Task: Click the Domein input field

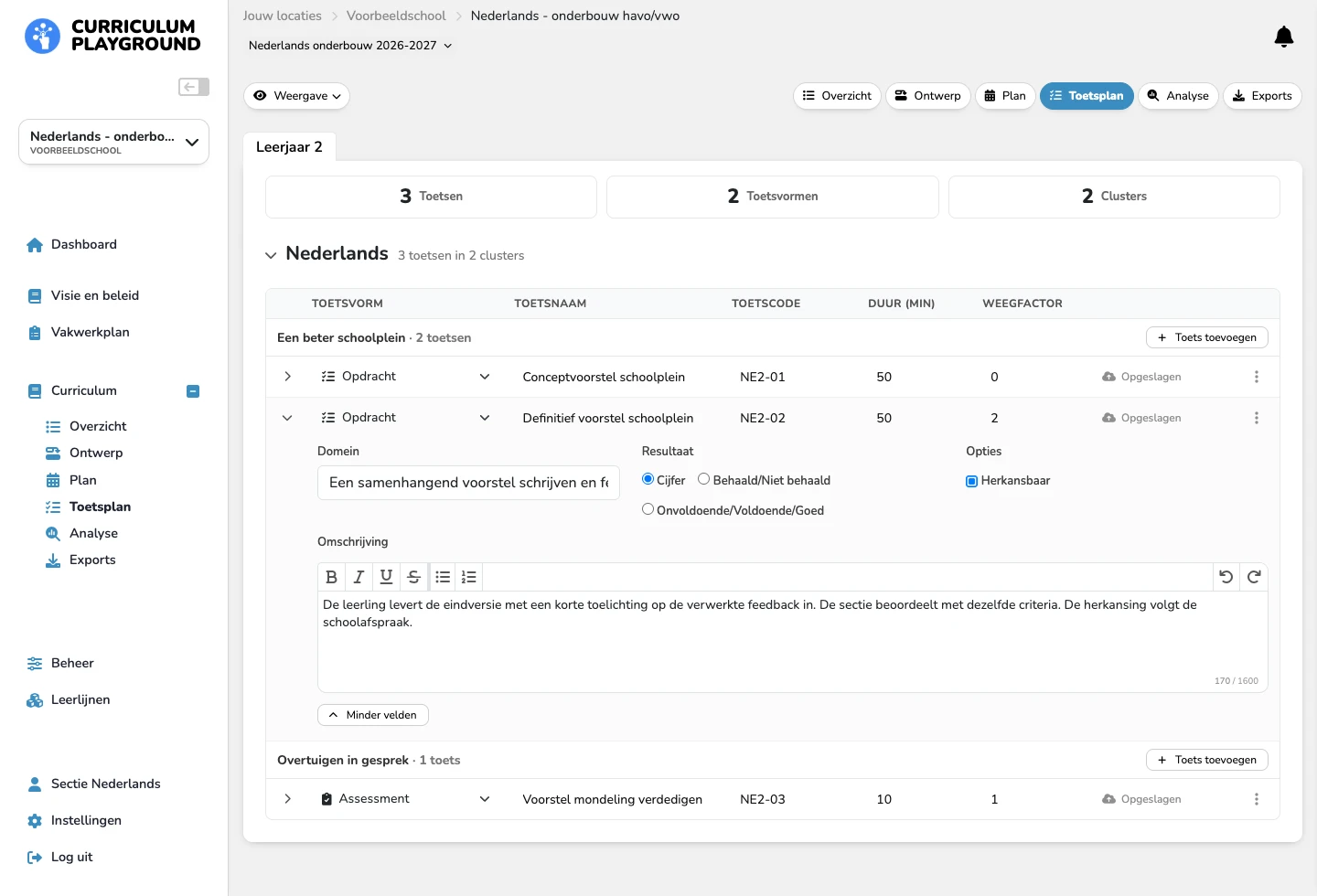Action: [468, 483]
